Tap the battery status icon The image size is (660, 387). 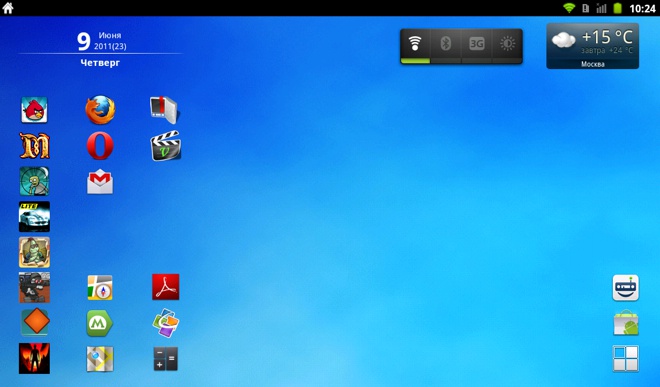pyautogui.click(x=617, y=8)
